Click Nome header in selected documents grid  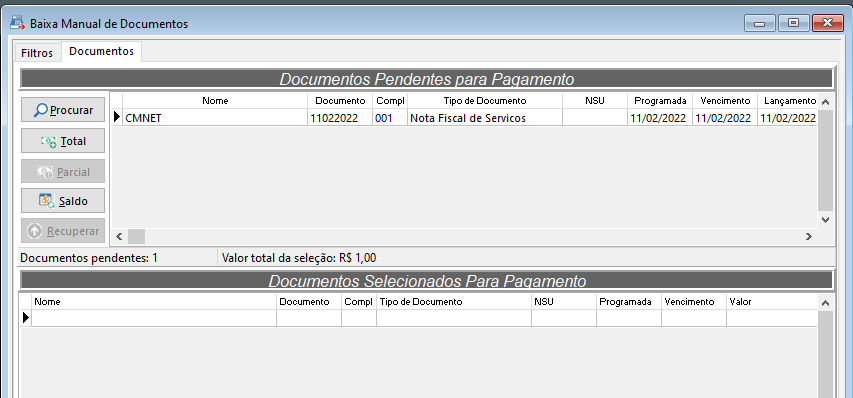pyautogui.click(x=154, y=302)
